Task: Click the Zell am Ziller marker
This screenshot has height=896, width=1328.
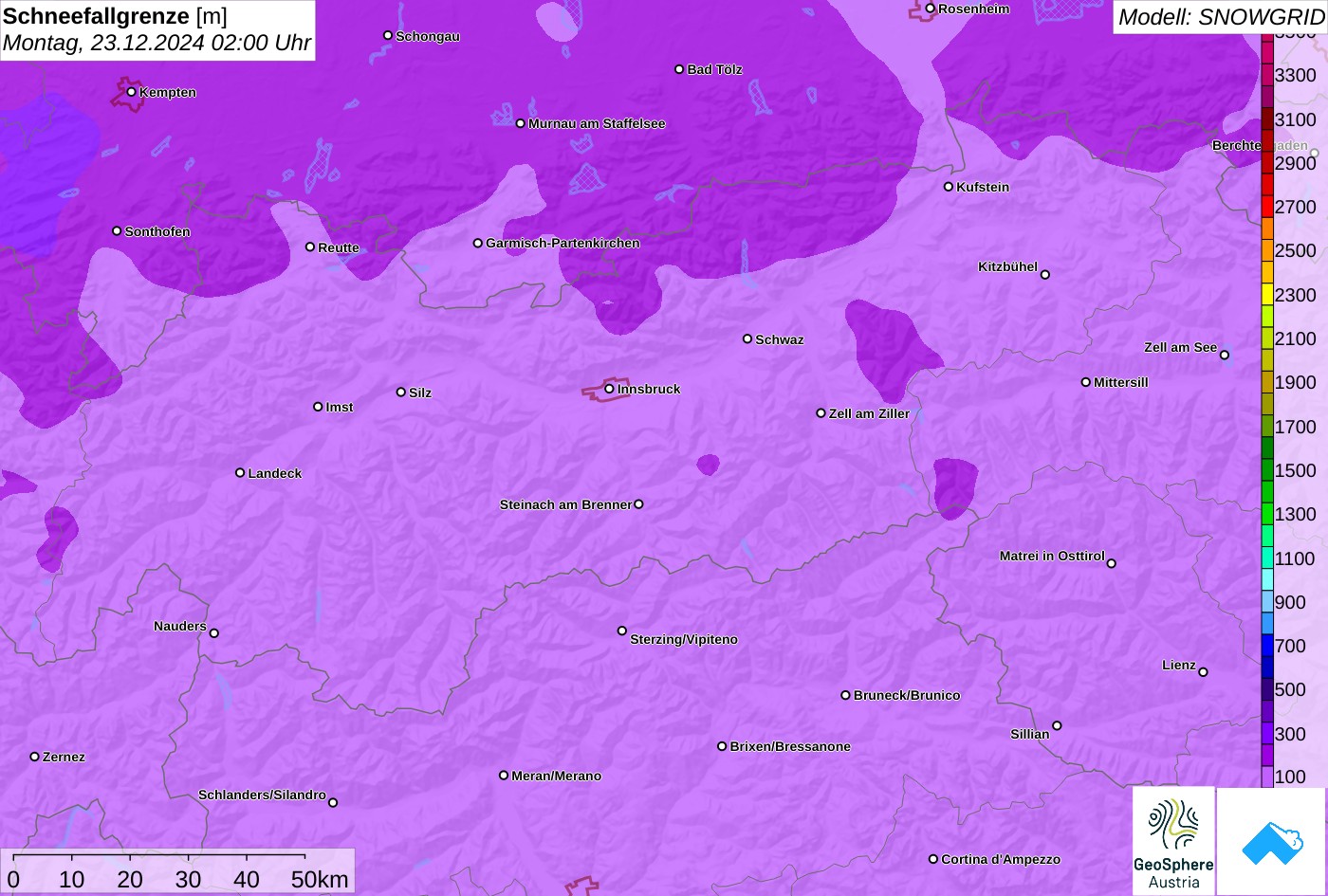Action: pyautogui.click(x=821, y=413)
